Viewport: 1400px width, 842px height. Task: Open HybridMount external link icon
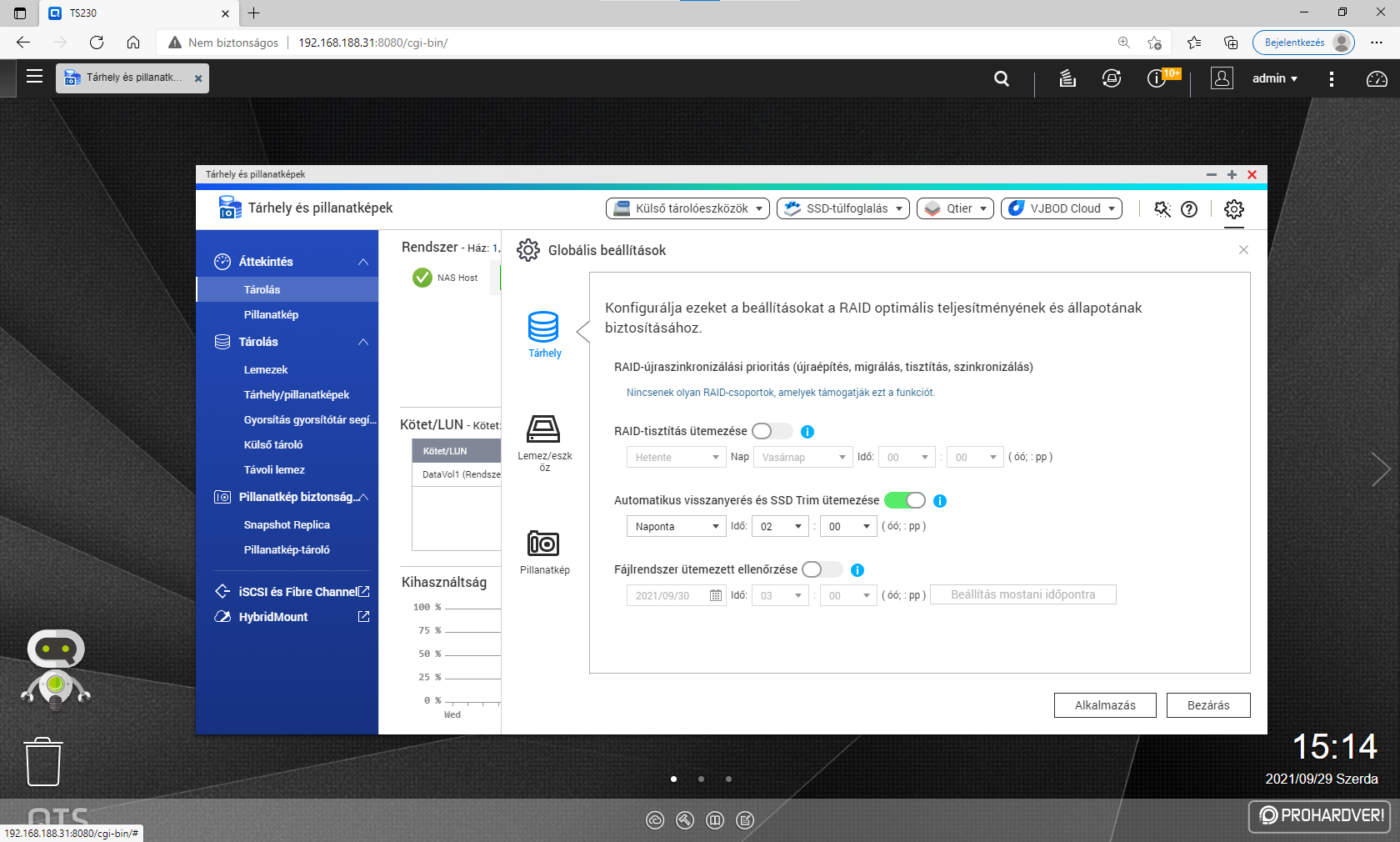pos(363,616)
